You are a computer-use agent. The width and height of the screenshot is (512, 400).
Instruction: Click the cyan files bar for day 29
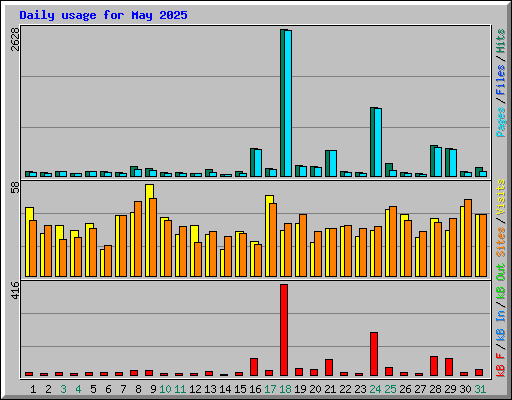pyautogui.click(x=453, y=163)
